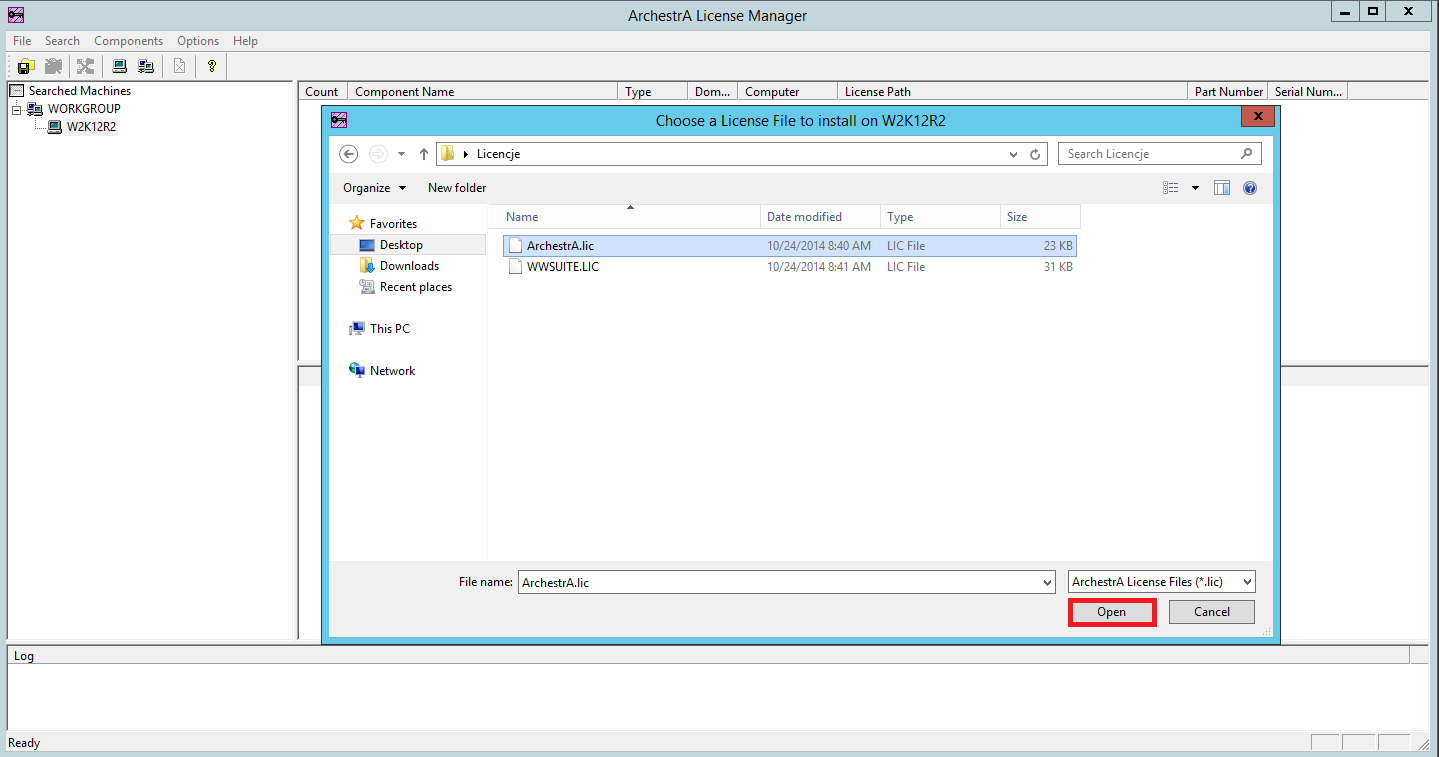The image size is (1439, 757).
Task: Select Downloads in navigation pane
Action: point(407,266)
